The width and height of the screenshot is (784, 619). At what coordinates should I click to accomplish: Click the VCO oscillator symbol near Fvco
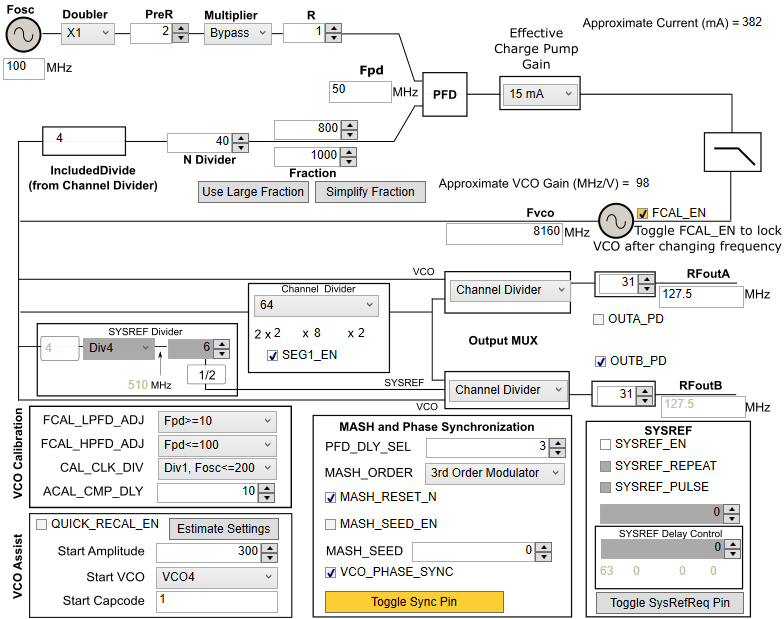click(614, 220)
